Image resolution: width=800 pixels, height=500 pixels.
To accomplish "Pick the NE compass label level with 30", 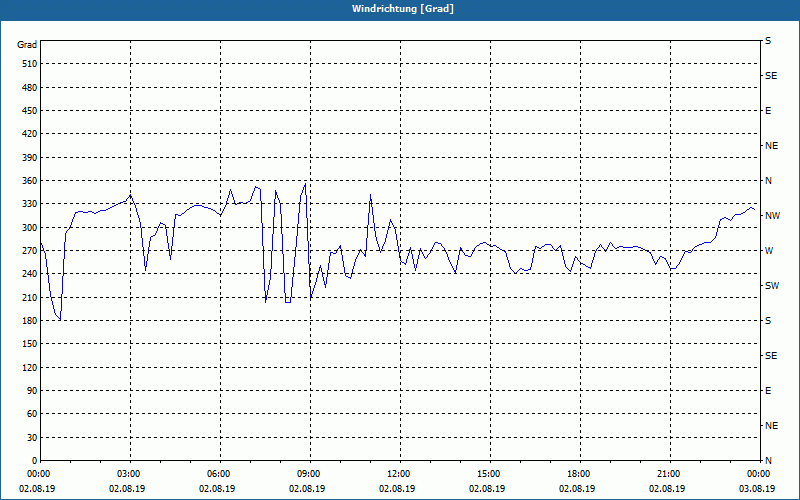I will click(x=771, y=426).
